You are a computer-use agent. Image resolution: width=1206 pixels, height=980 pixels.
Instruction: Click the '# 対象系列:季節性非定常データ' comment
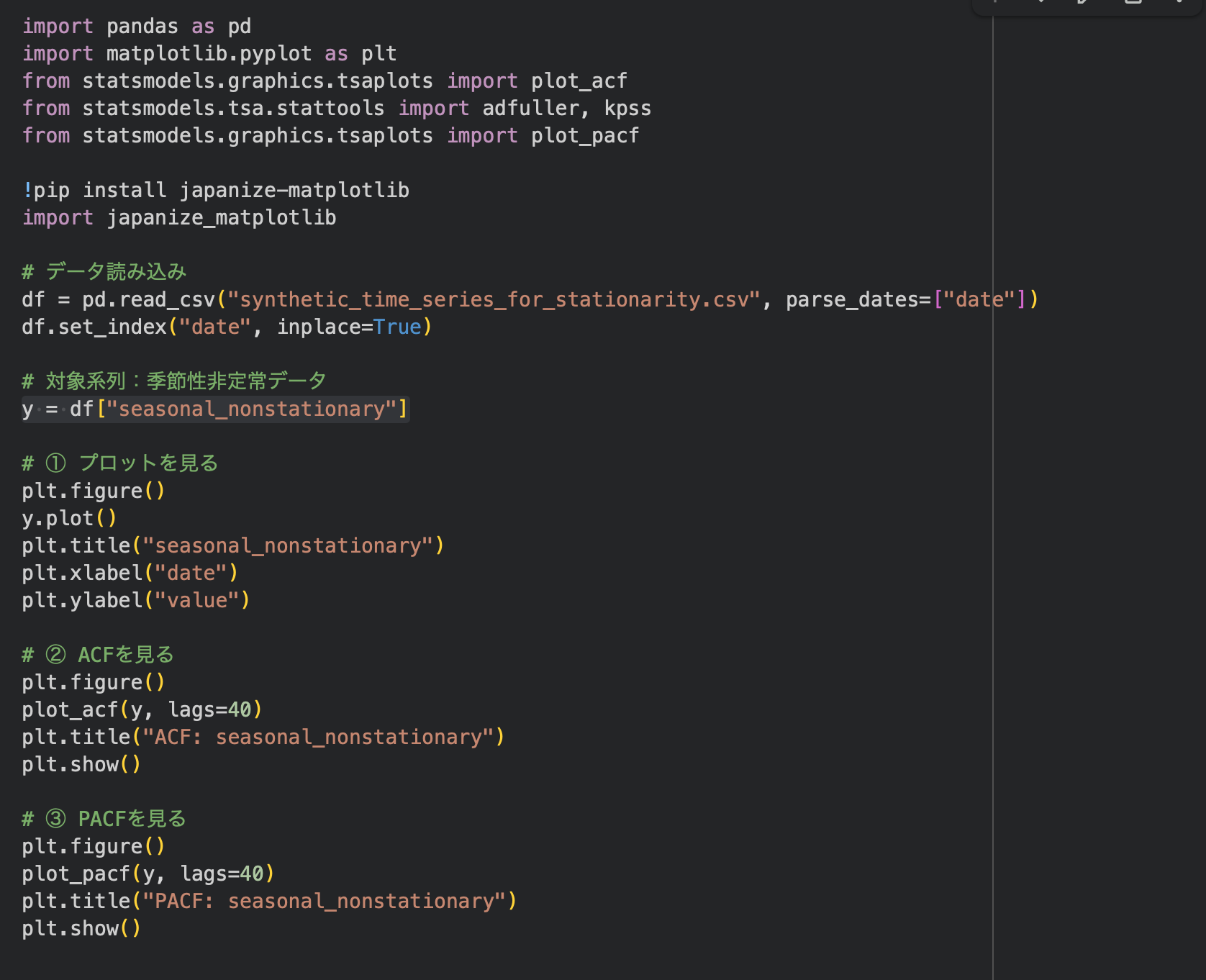click(174, 381)
